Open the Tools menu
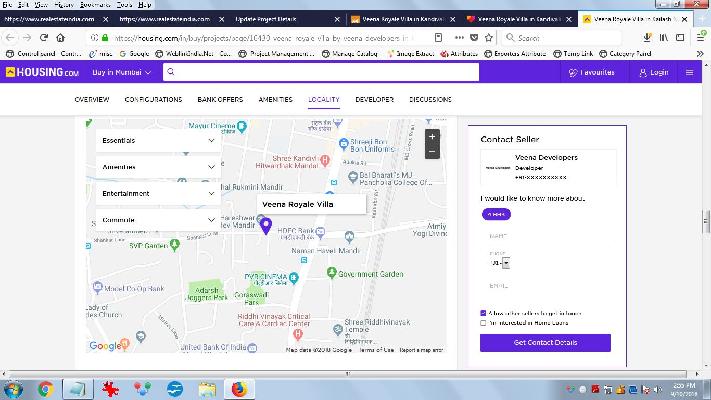The height and width of the screenshot is (400, 711). (x=123, y=5)
